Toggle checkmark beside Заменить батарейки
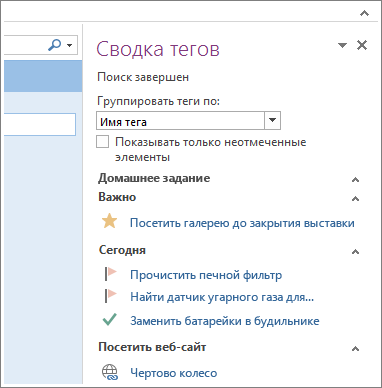The width and height of the screenshot is (382, 388). tap(109, 319)
